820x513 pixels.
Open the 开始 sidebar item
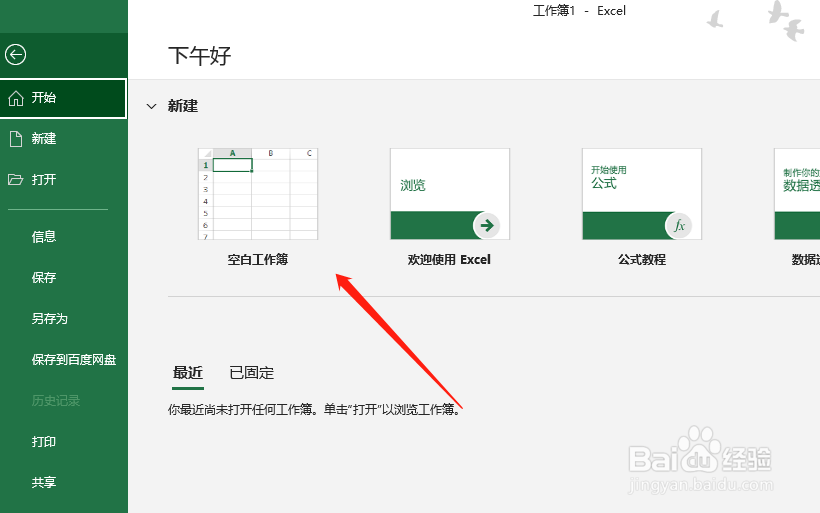63,98
